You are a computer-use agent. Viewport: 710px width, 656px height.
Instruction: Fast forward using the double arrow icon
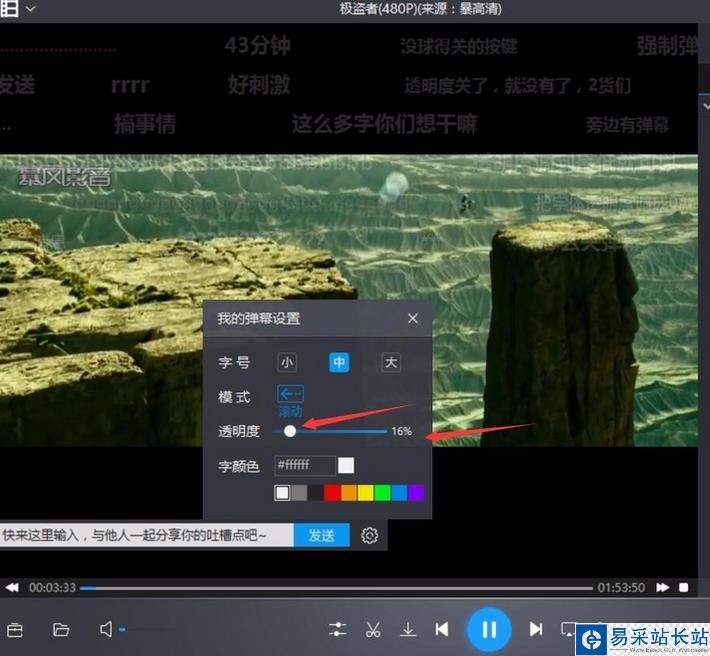tap(662, 588)
